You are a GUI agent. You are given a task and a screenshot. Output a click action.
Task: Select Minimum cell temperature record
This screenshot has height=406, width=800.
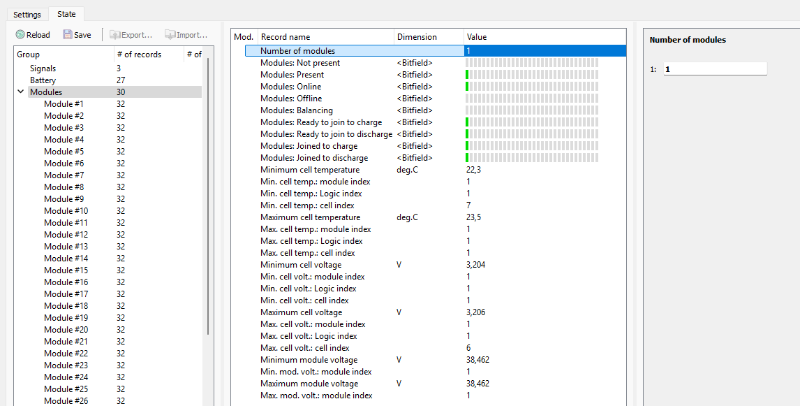(x=310, y=170)
